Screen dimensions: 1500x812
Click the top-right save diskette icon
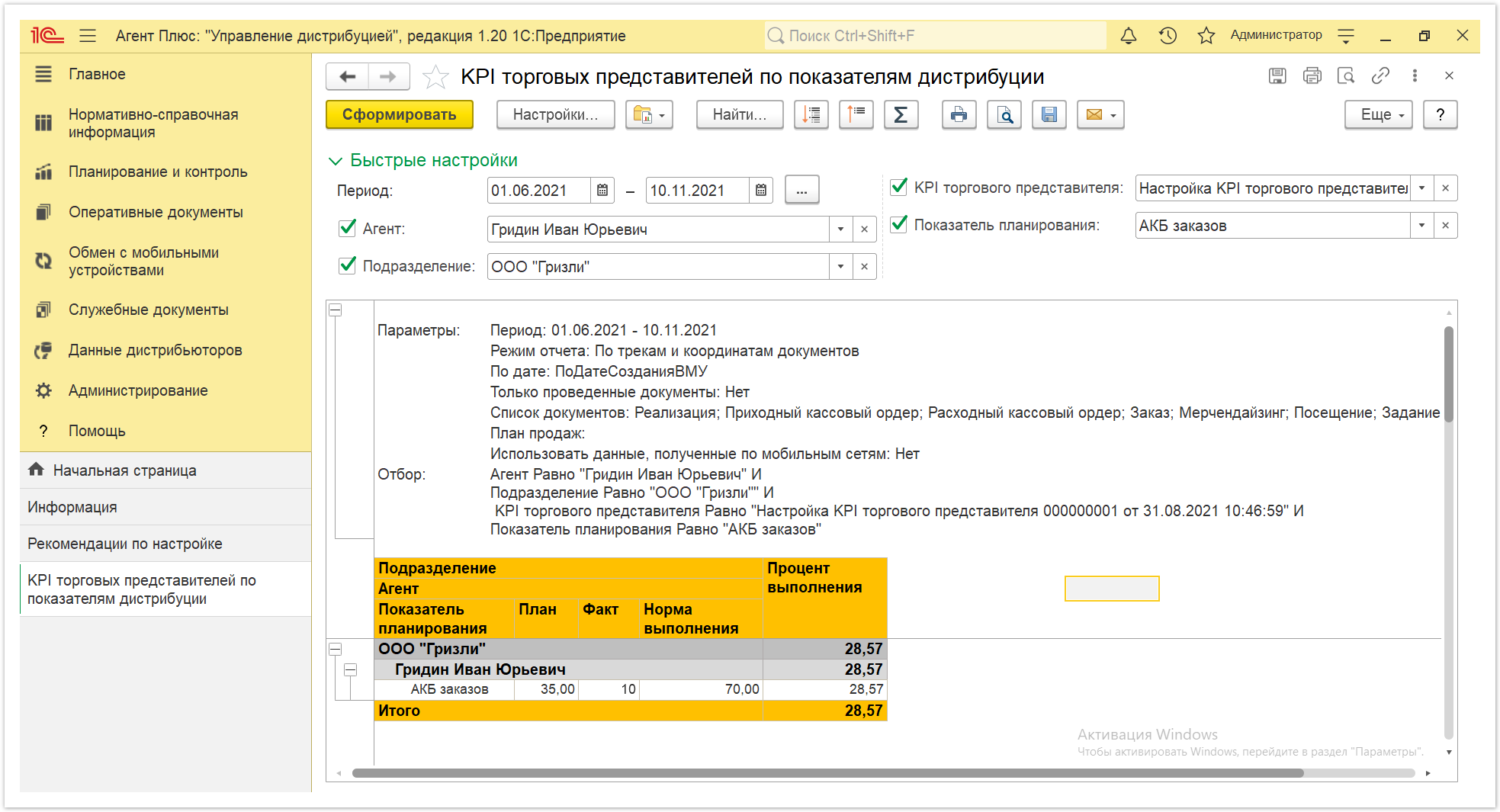[x=1277, y=75]
